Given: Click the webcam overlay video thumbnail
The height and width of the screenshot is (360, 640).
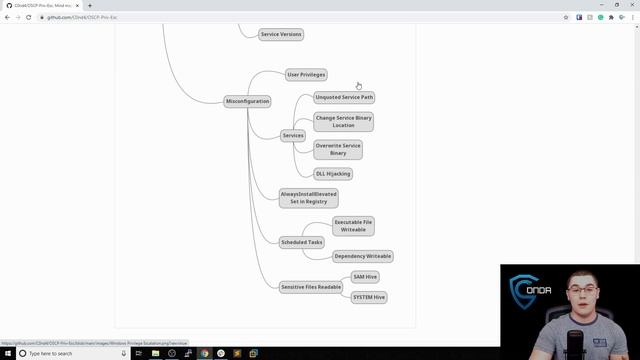Looking at the screenshot, I should [570, 312].
